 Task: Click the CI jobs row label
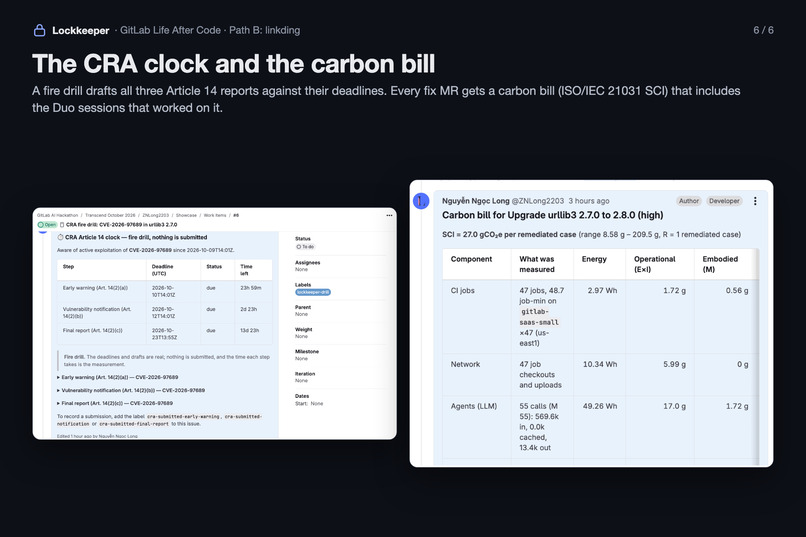tap(463, 290)
